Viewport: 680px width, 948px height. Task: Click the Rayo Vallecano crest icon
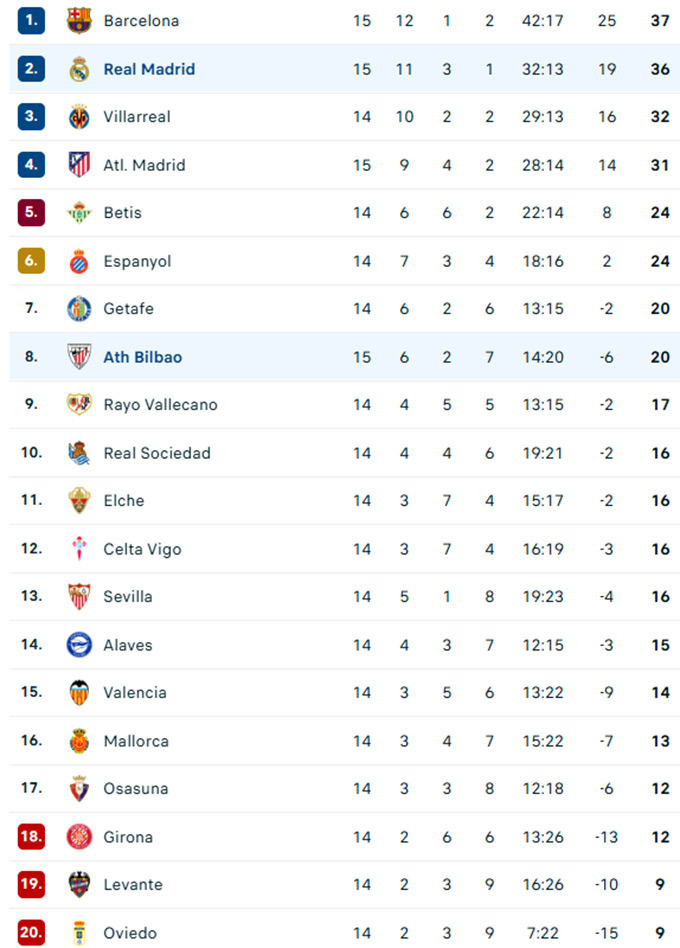pos(79,405)
